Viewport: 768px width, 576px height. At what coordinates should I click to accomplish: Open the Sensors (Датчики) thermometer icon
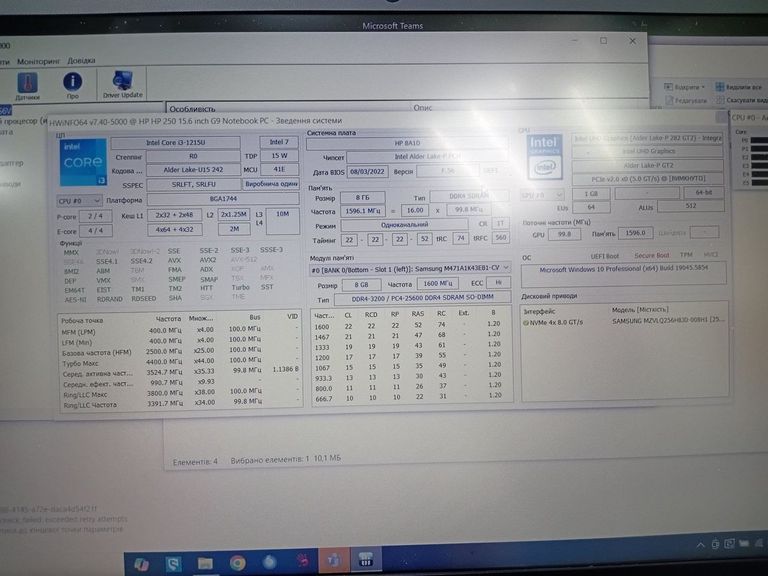27,84
